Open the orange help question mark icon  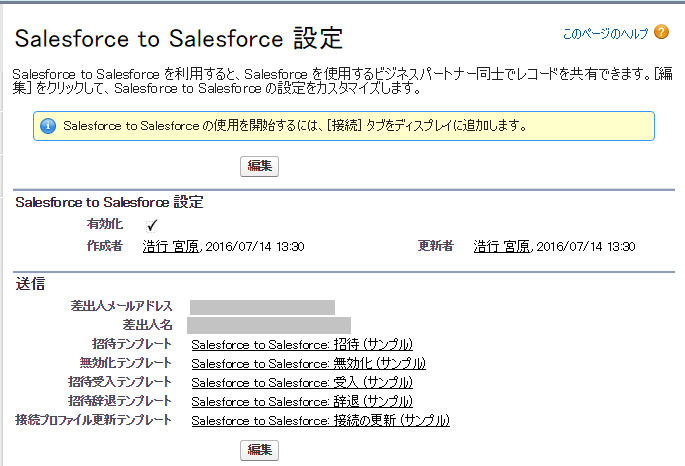click(x=661, y=32)
